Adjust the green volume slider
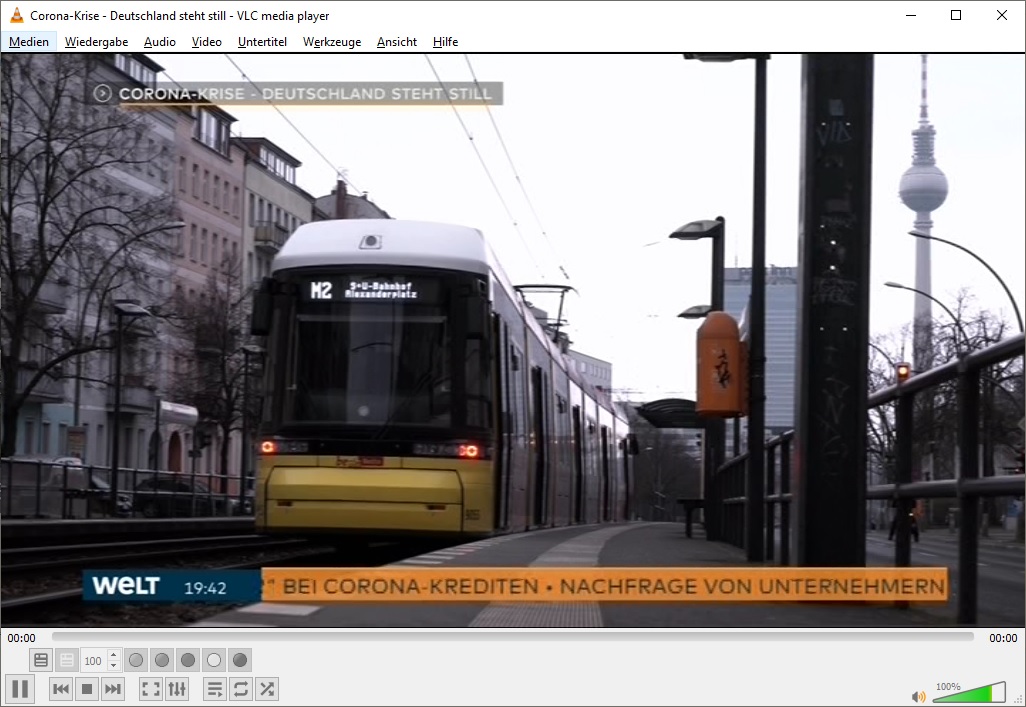This screenshot has height=707, width=1026. (x=970, y=693)
